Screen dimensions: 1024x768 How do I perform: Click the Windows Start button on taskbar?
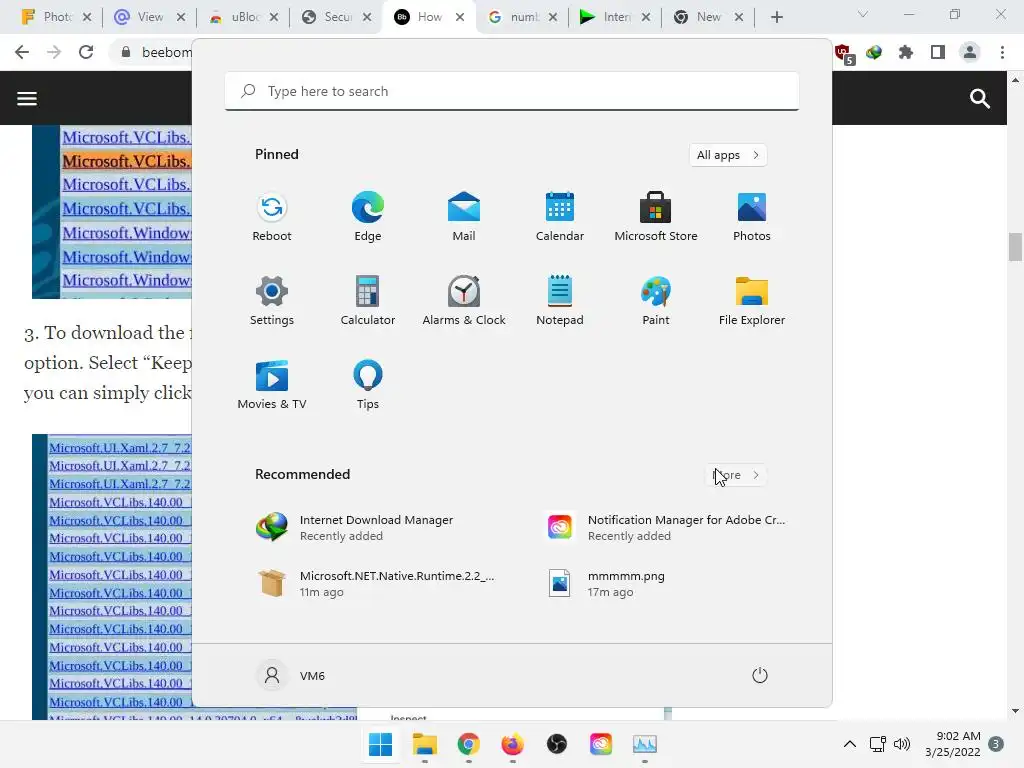point(381,744)
